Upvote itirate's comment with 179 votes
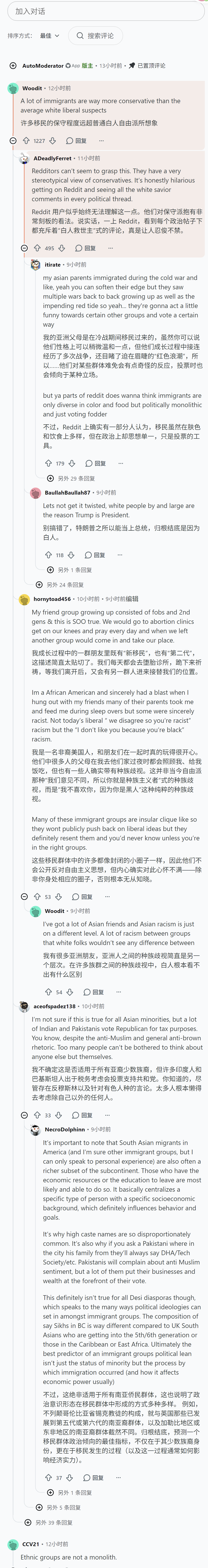208x1568 pixels. click(49, 463)
